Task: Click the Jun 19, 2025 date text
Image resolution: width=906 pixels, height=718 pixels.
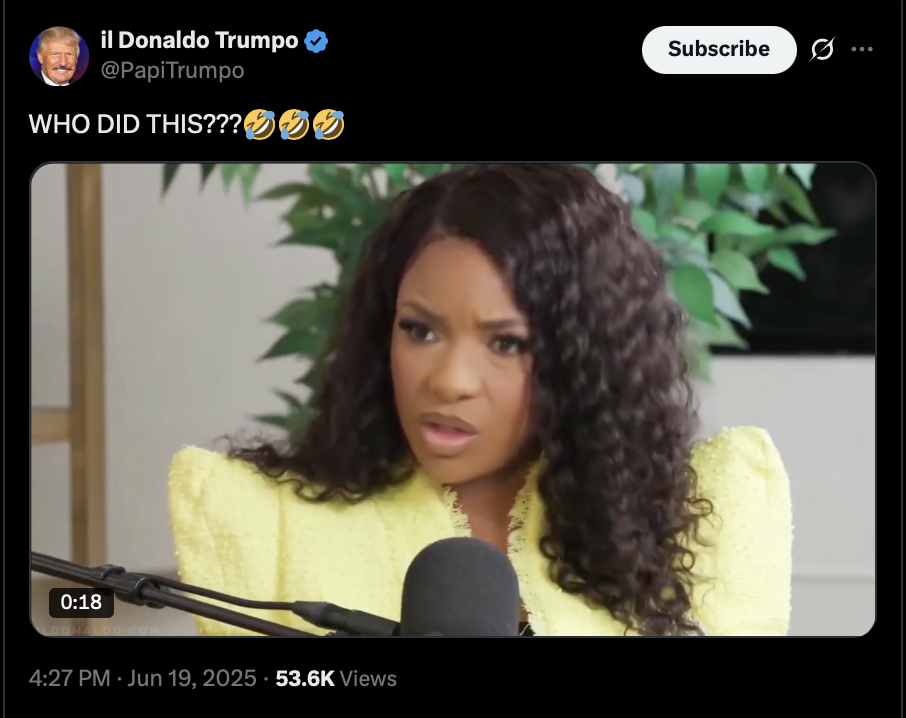Action: click(x=192, y=678)
